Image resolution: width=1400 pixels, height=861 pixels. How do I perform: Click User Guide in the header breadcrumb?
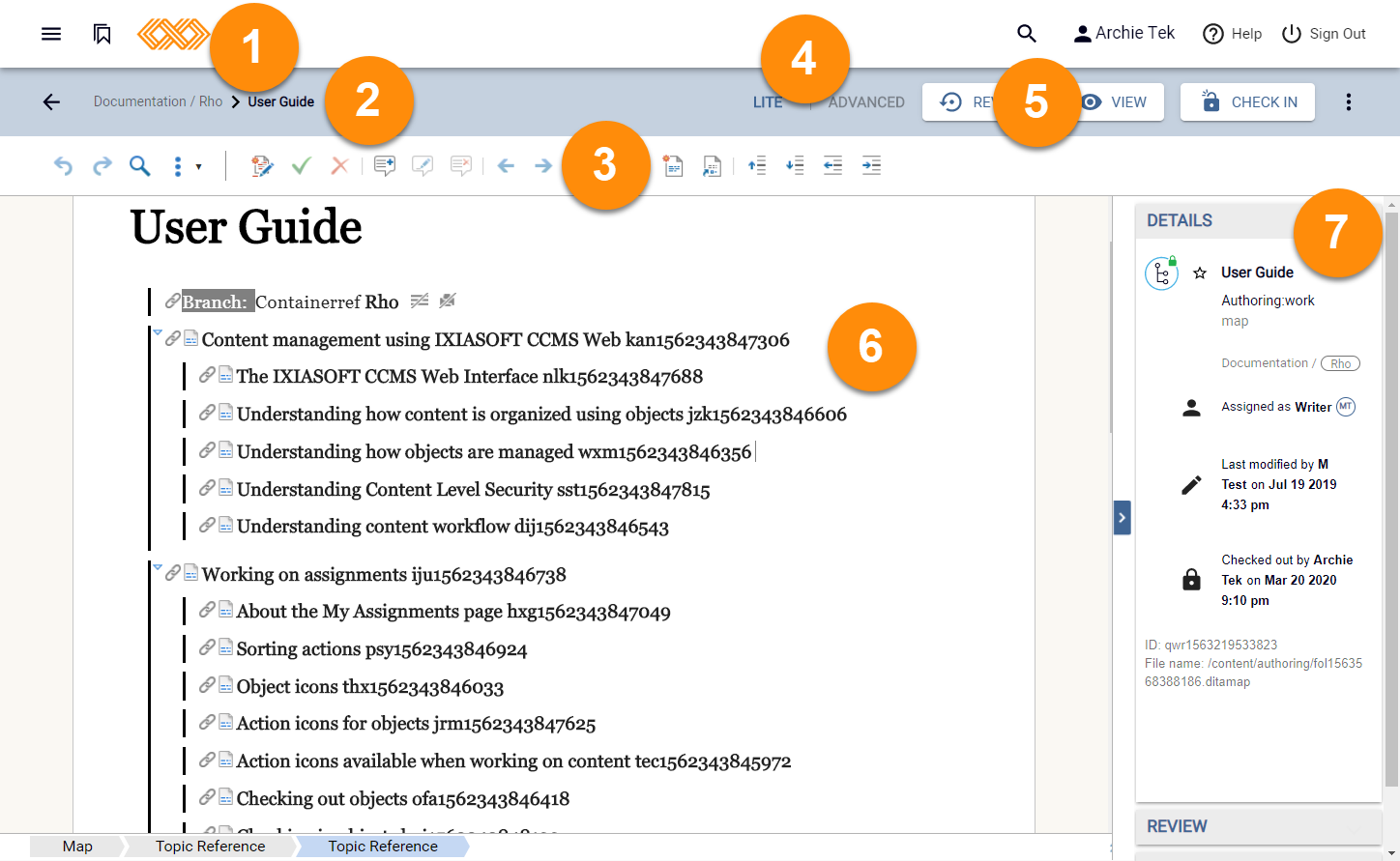click(x=280, y=101)
